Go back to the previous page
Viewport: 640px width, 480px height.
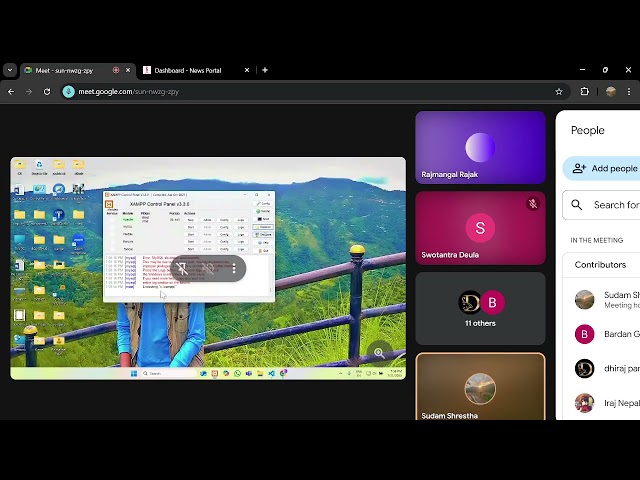pos(11,92)
